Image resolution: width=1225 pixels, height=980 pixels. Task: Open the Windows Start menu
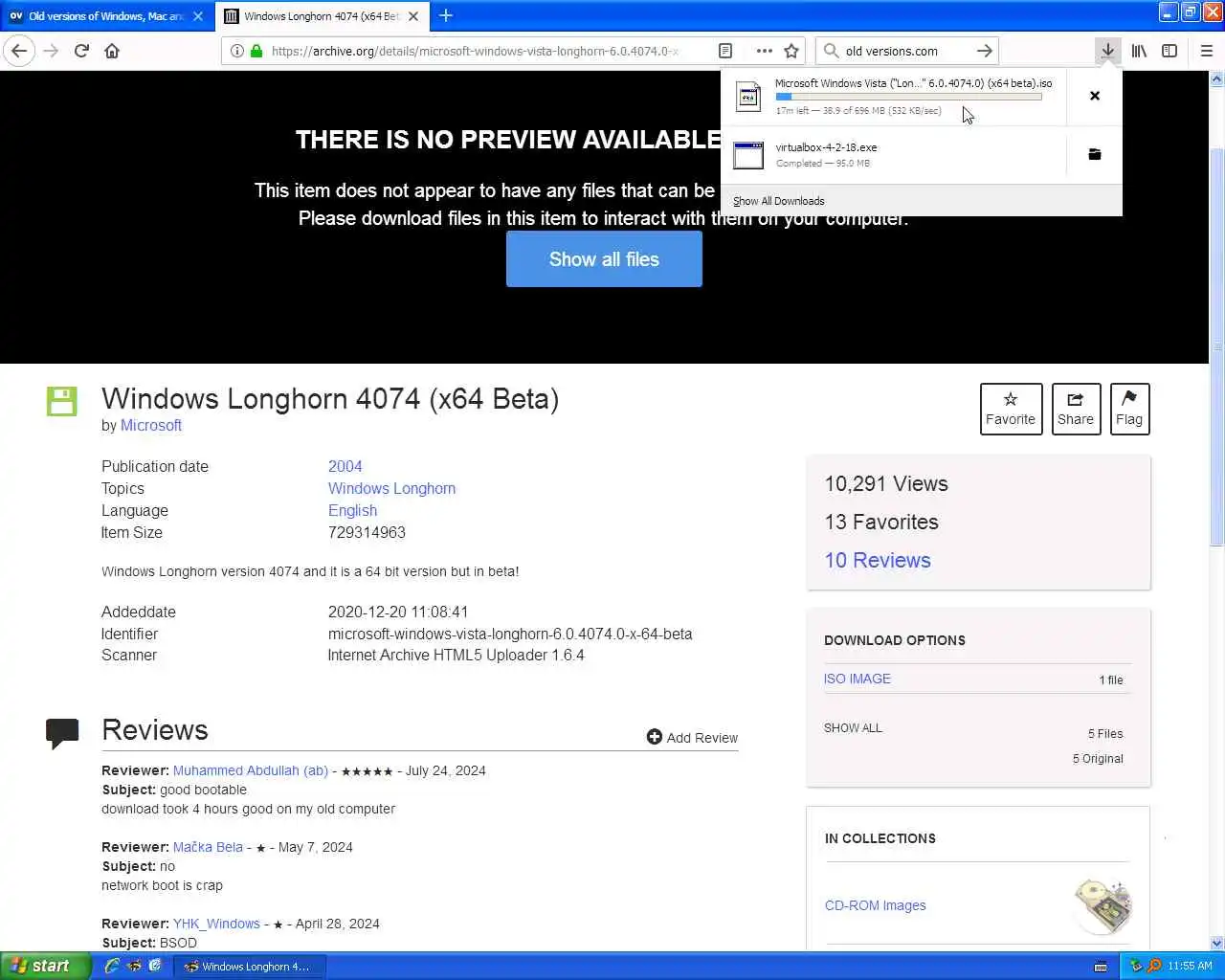45,966
